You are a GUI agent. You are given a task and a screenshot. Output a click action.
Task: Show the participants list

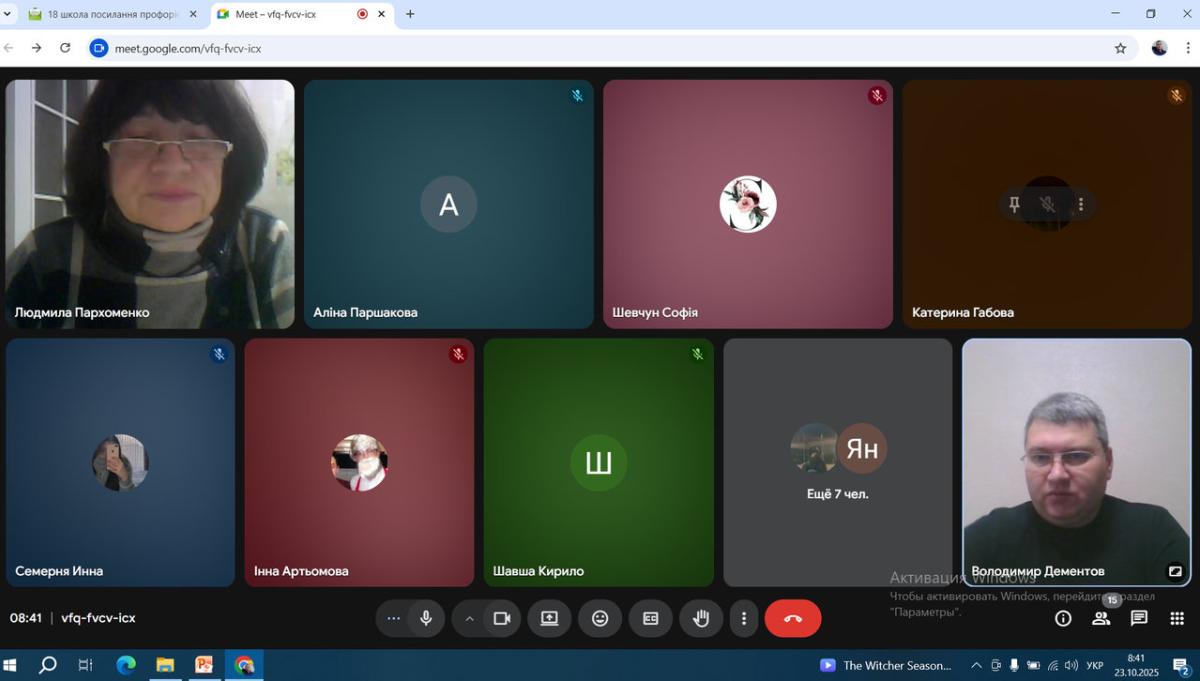point(1101,619)
